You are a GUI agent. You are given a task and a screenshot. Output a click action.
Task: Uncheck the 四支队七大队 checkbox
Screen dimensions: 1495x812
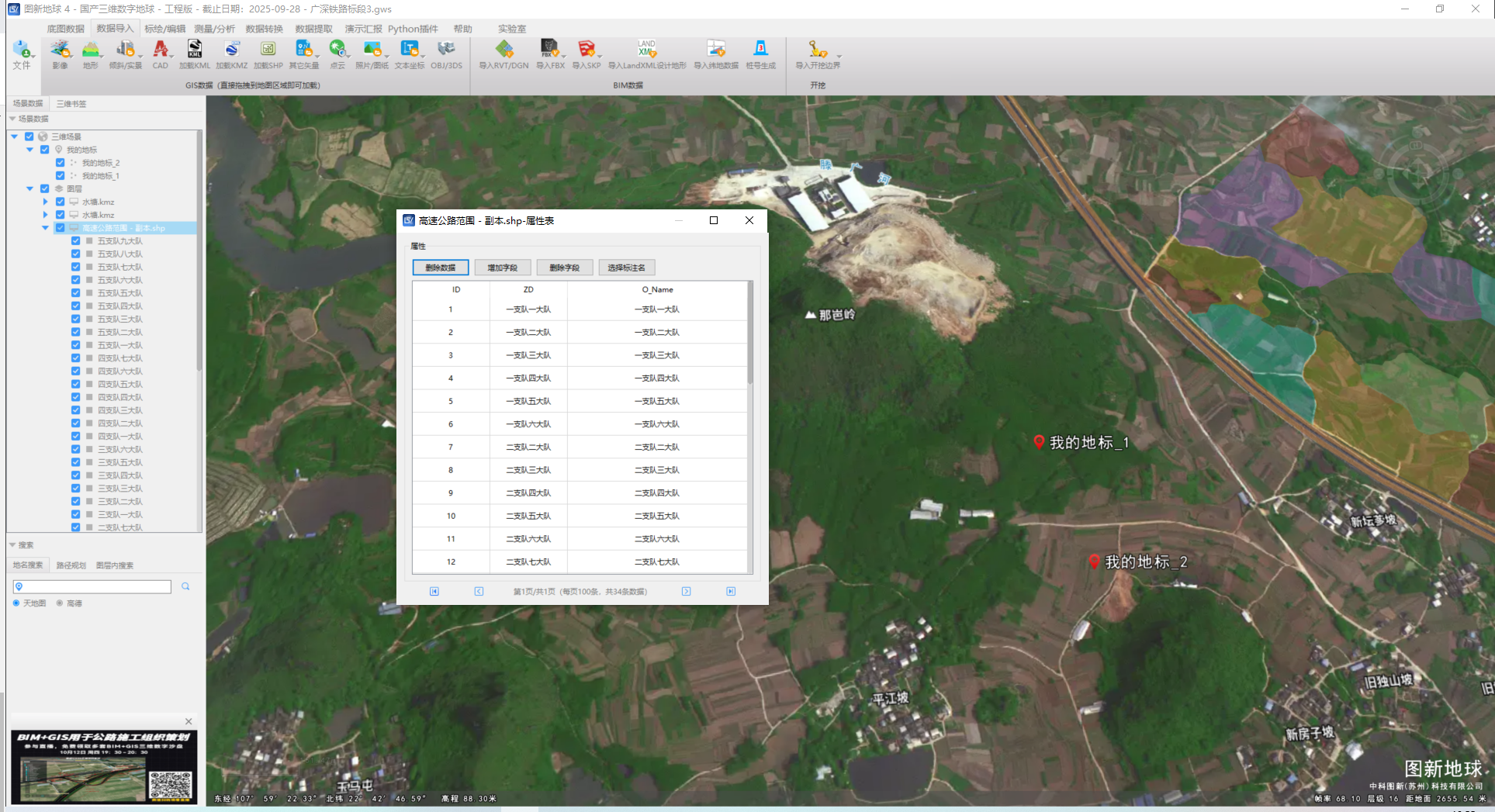point(76,358)
